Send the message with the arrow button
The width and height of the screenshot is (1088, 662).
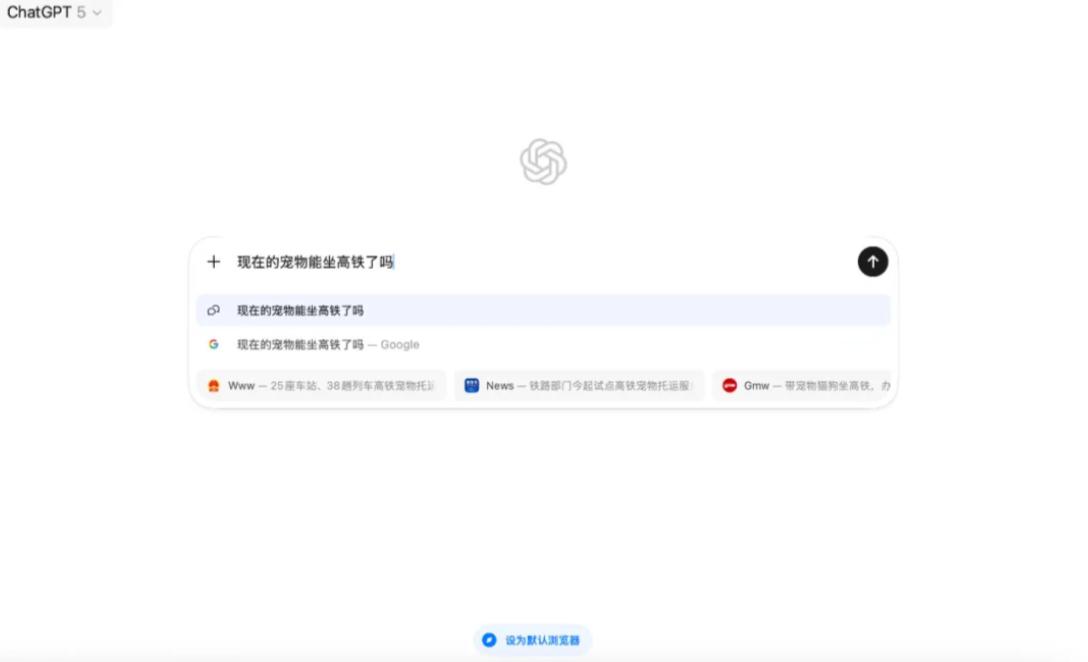[x=872, y=262]
